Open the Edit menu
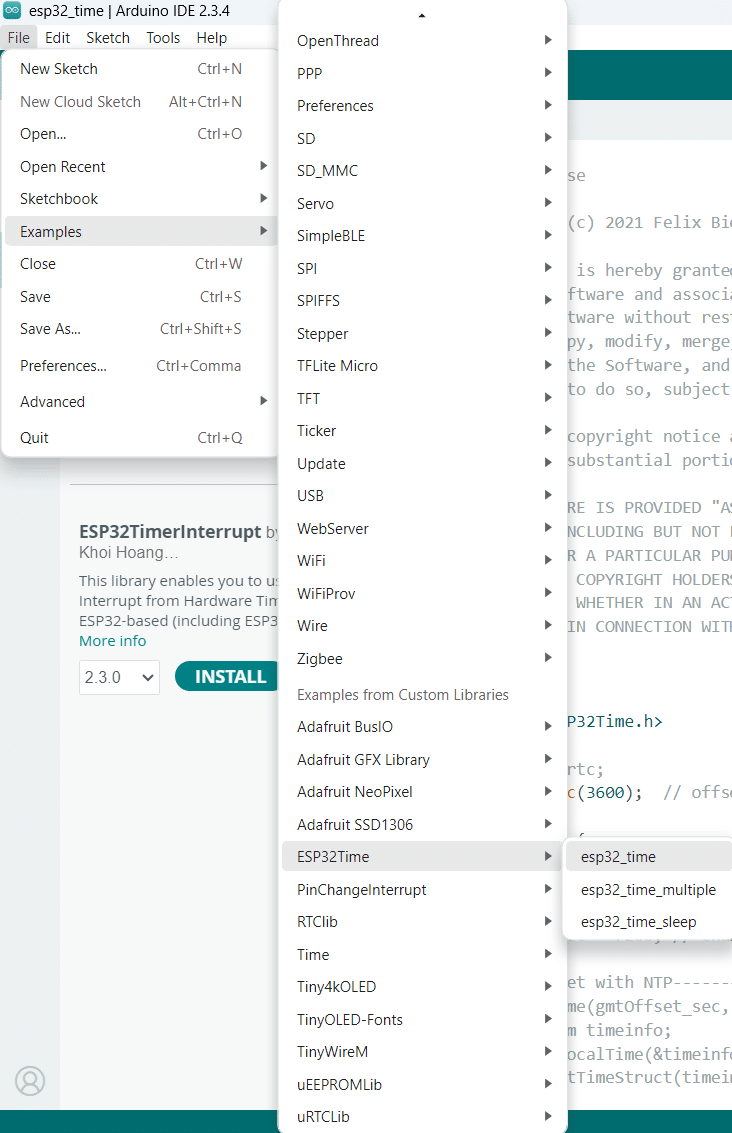The height and width of the screenshot is (1133, 732). coord(57,38)
